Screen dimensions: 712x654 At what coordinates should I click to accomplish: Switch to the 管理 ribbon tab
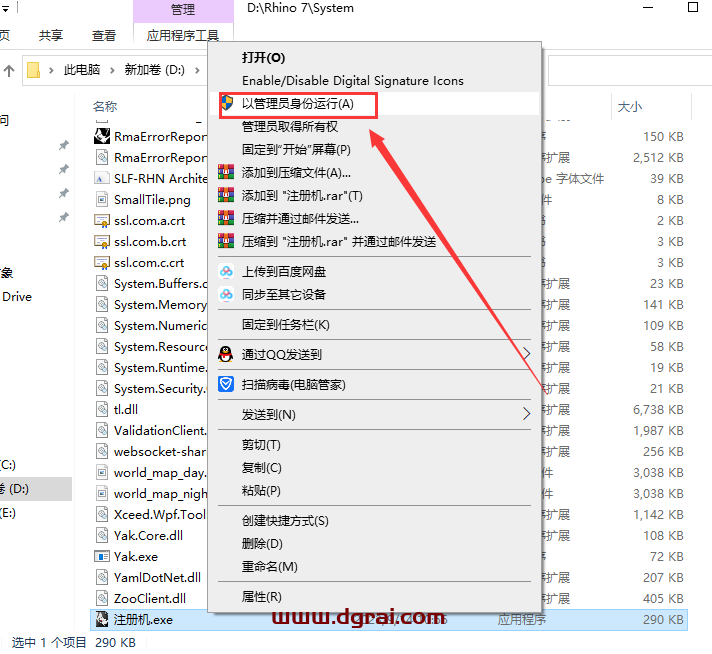click(x=183, y=10)
